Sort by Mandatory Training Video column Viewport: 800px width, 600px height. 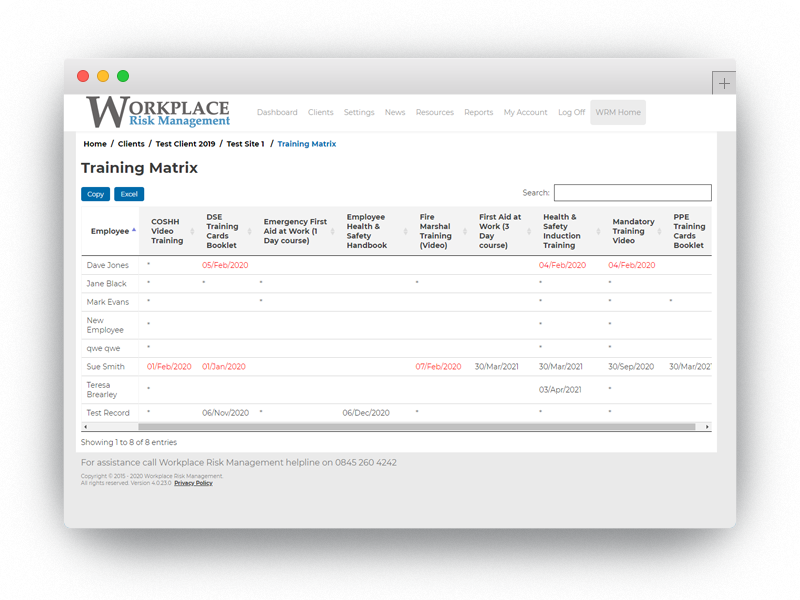[634, 231]
